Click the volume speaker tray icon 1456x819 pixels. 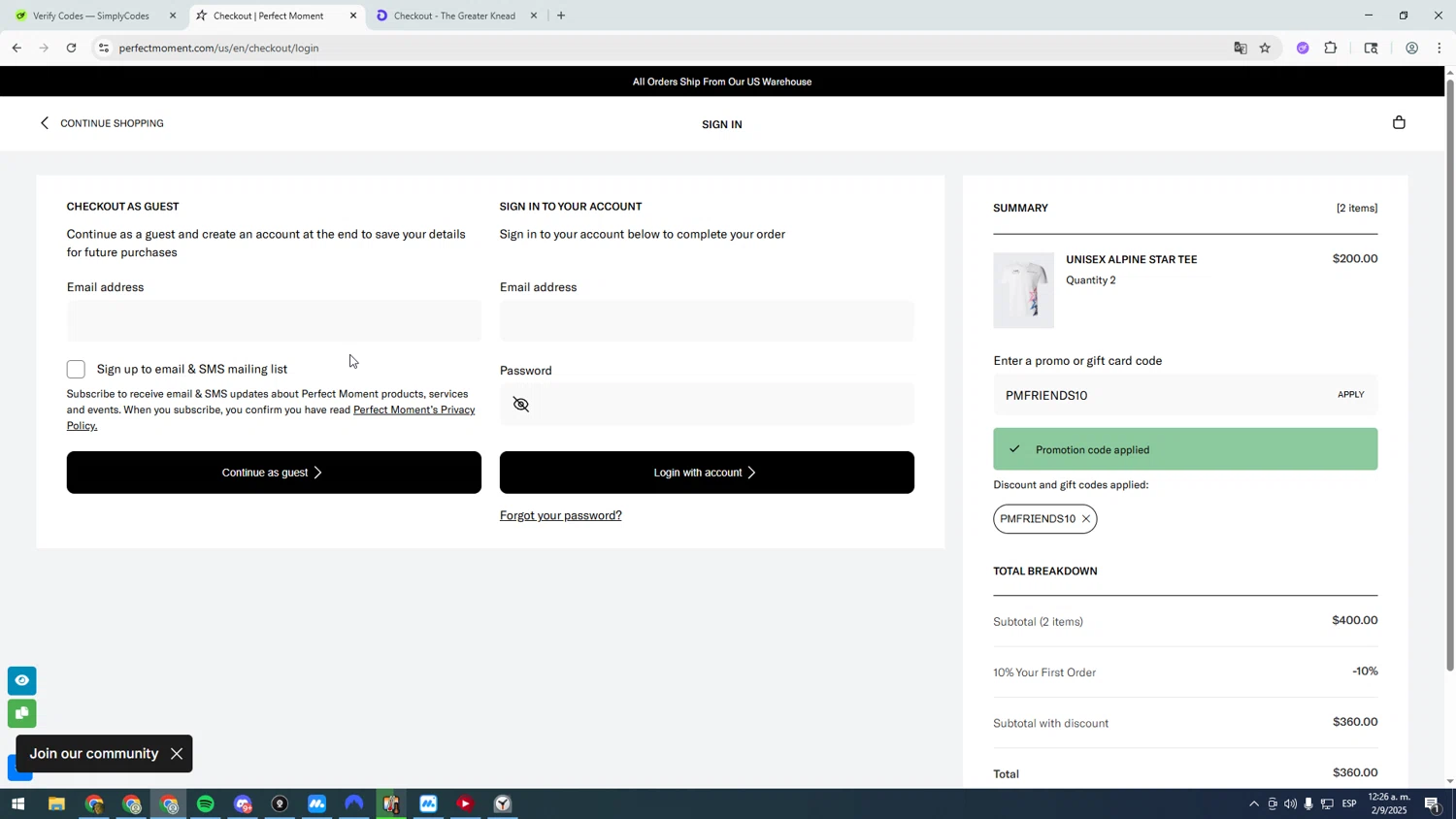pos(1290,803)
